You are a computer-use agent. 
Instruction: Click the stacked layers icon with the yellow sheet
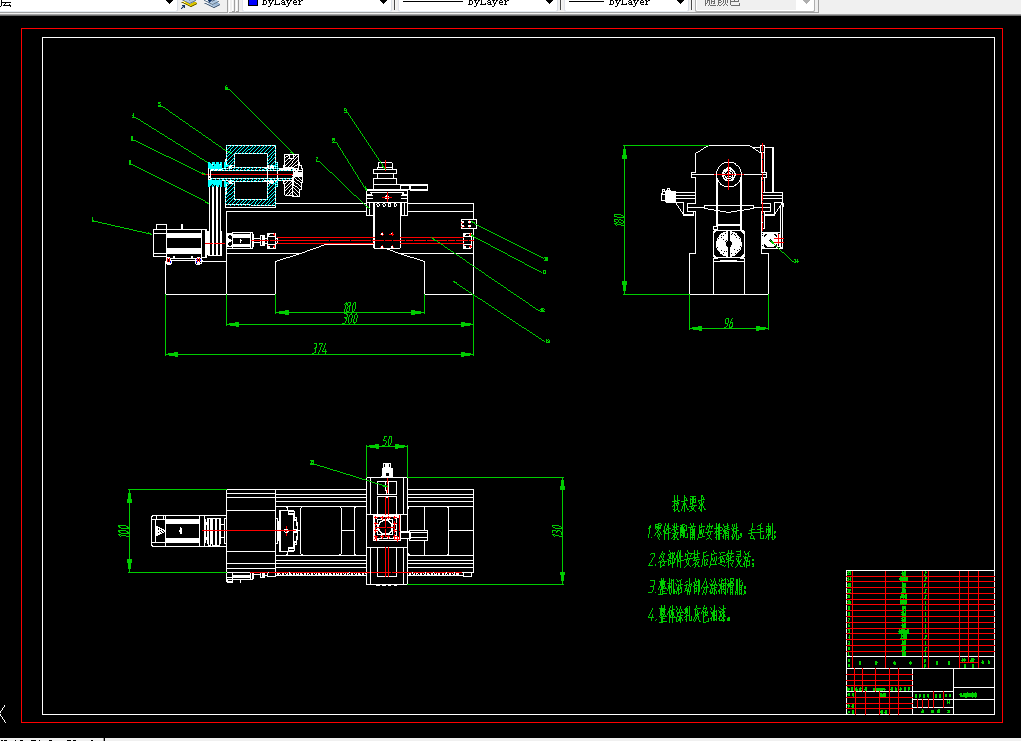189,4
